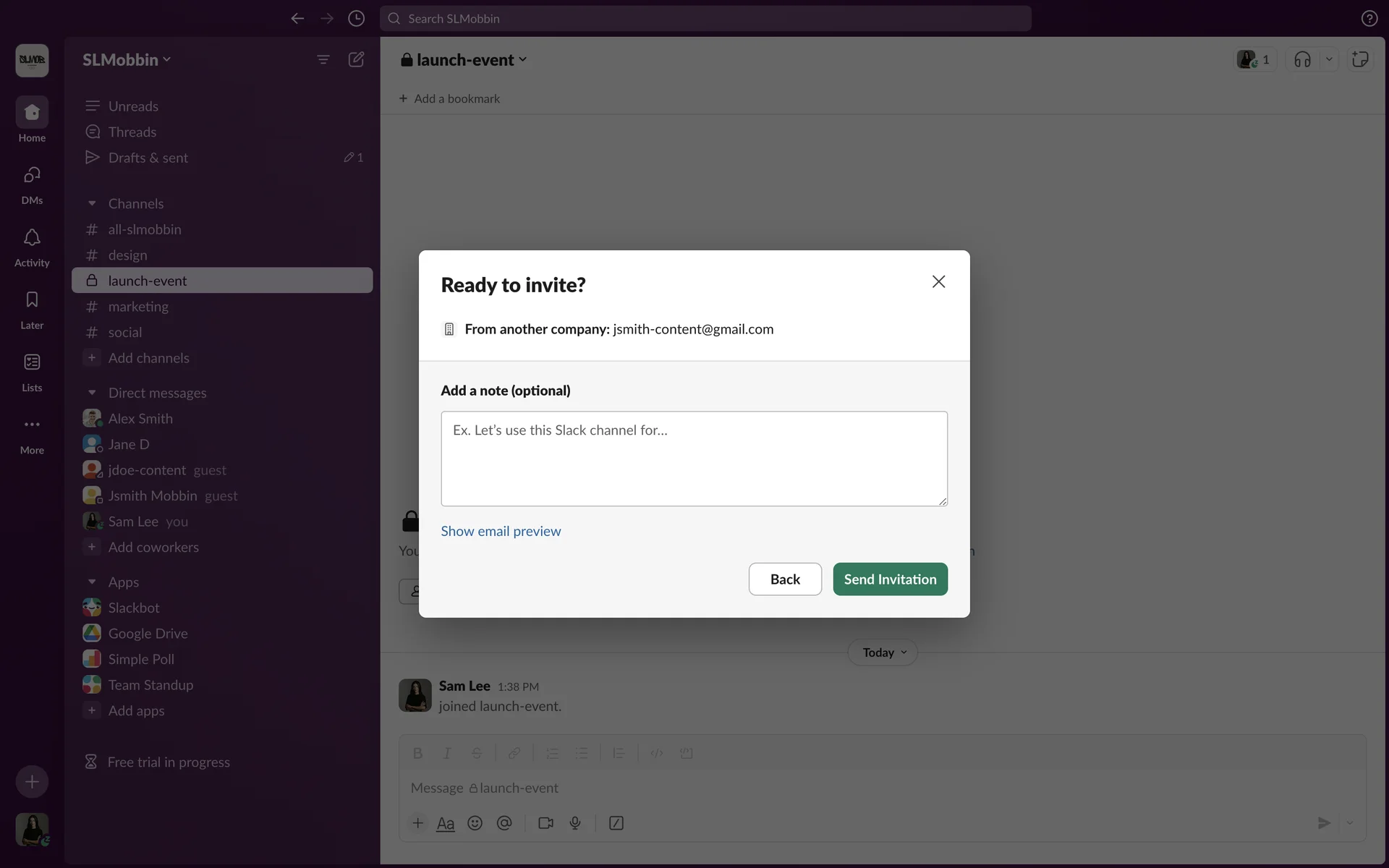The height and width of the screenshot is (868, 1389).
Task: Open the SLMobbin workspace dropdown
Action: coord(127,59)
